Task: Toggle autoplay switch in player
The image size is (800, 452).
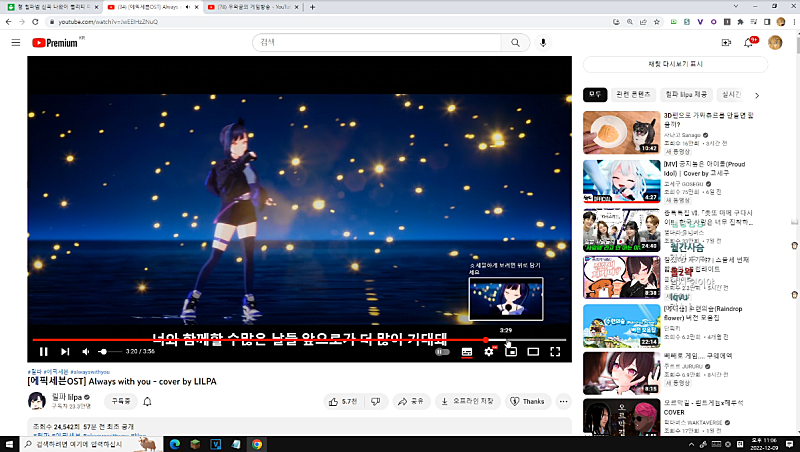Action: pos(442,351)
